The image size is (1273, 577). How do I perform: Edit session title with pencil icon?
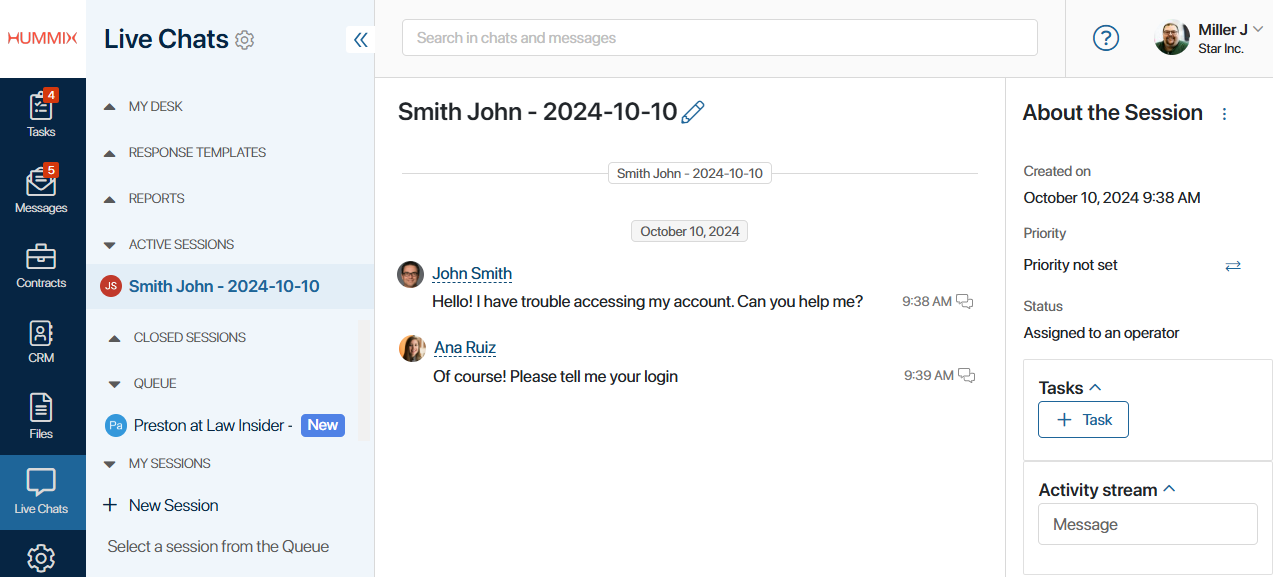pyautogui.click(x=692, y=112)
